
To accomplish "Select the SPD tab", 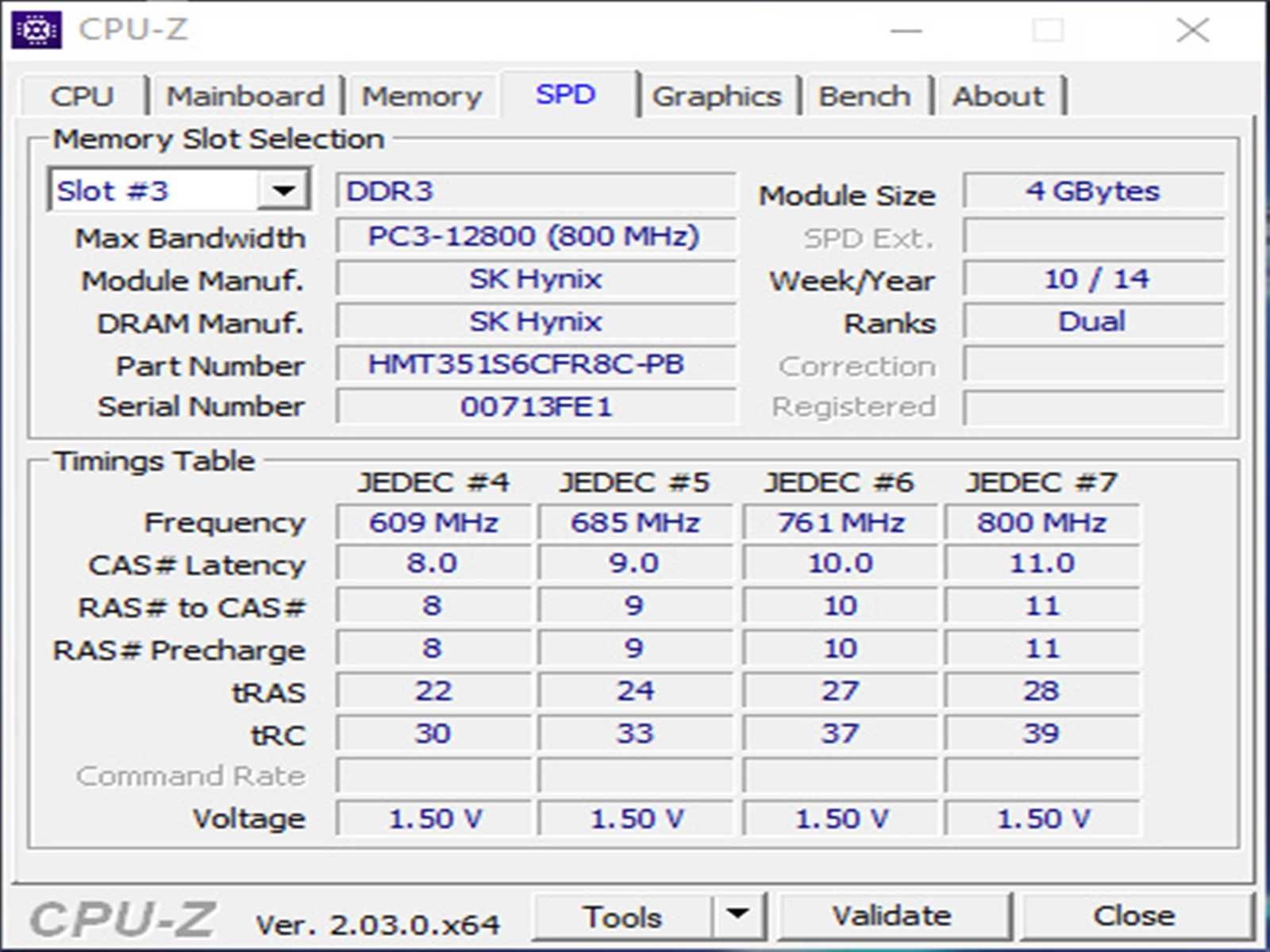I will [566, 94].
